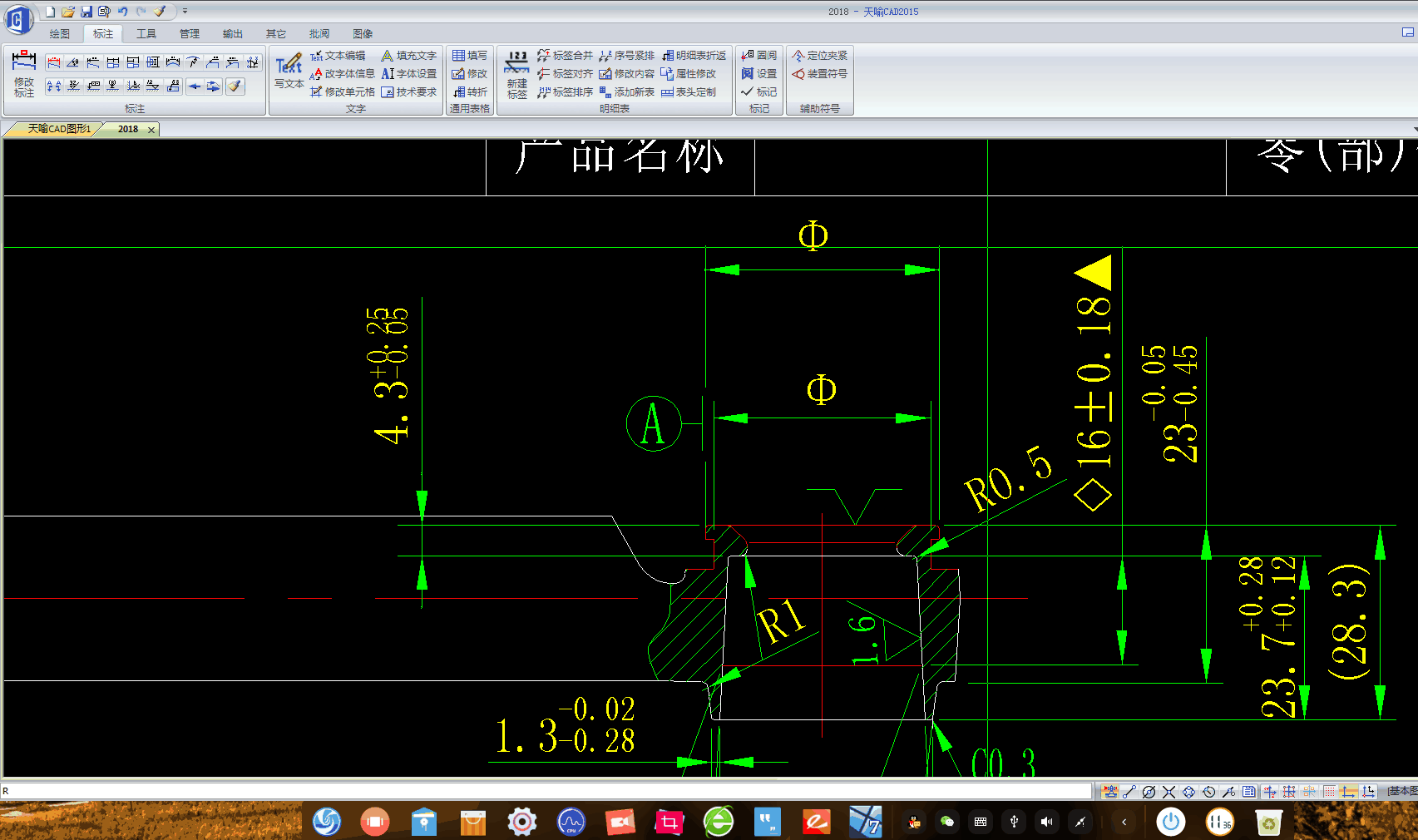The image size is (1418, 840).
Task: Click 技术要求 command
Action: [408, 92]
